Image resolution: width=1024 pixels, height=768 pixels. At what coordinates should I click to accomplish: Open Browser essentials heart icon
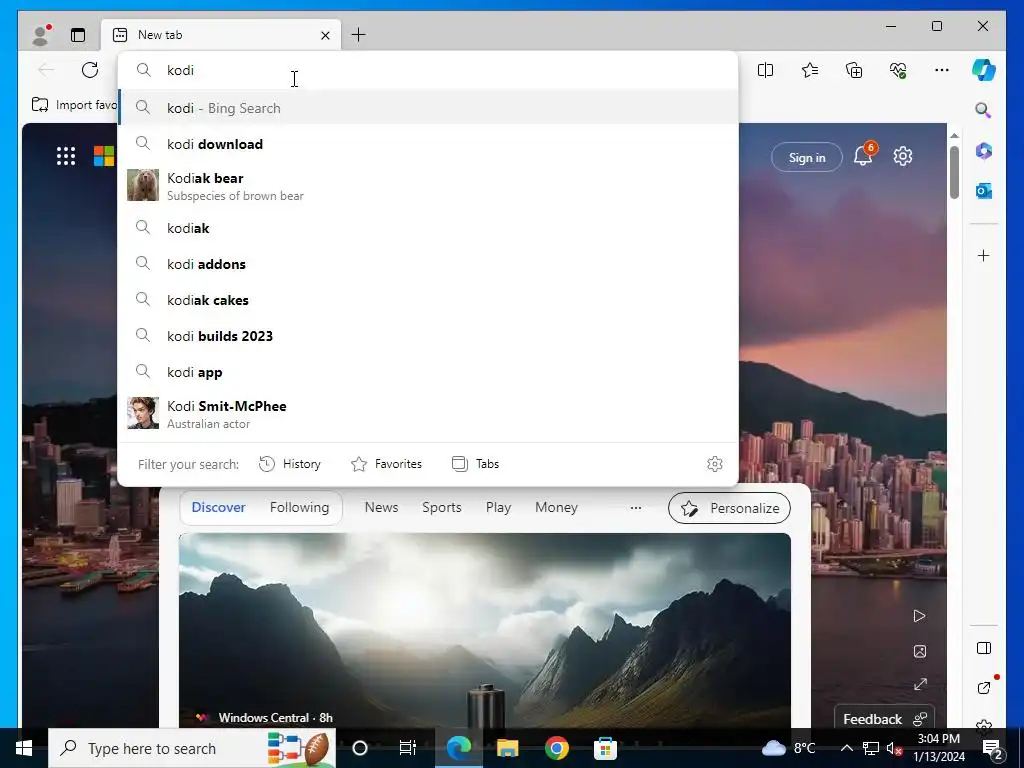tap(898, 70)
